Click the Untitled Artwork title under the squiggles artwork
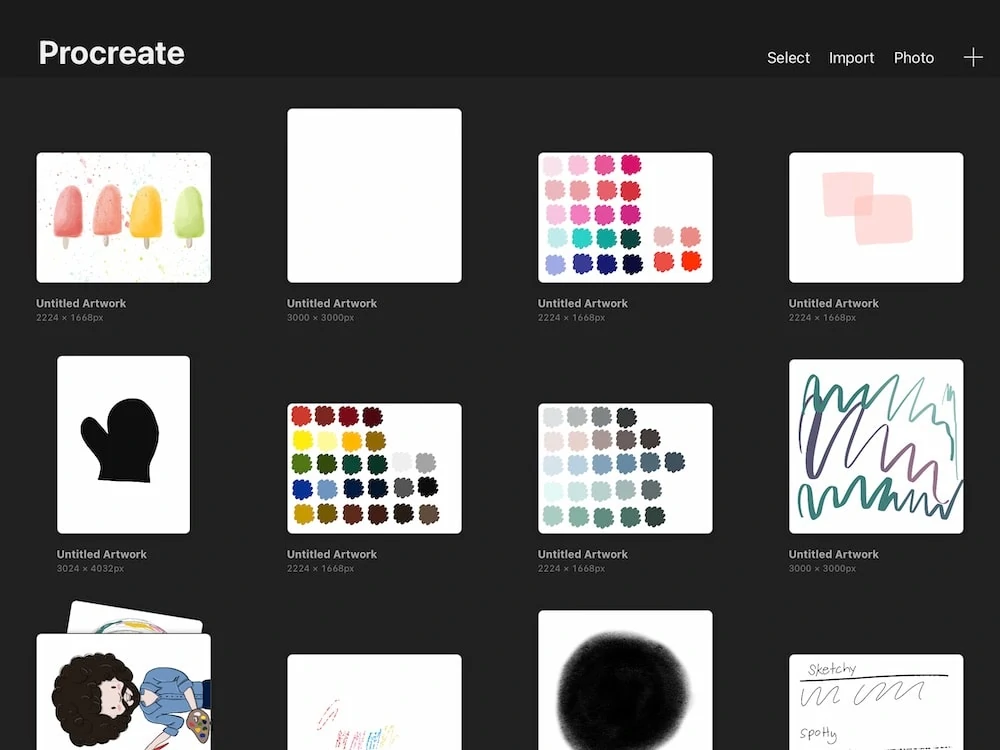 coord(834,554)
